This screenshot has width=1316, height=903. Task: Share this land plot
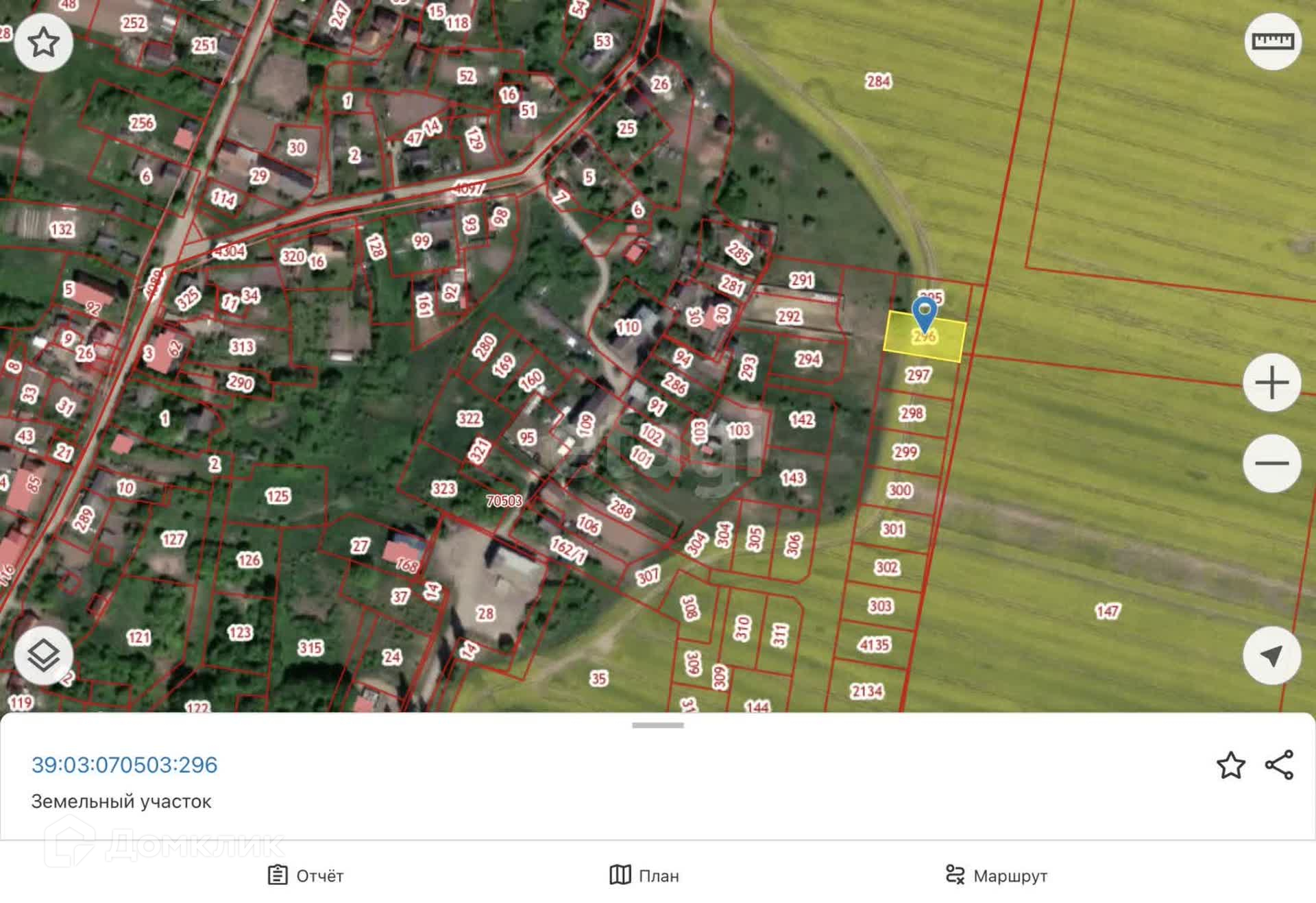click(x=1279, y=764)
